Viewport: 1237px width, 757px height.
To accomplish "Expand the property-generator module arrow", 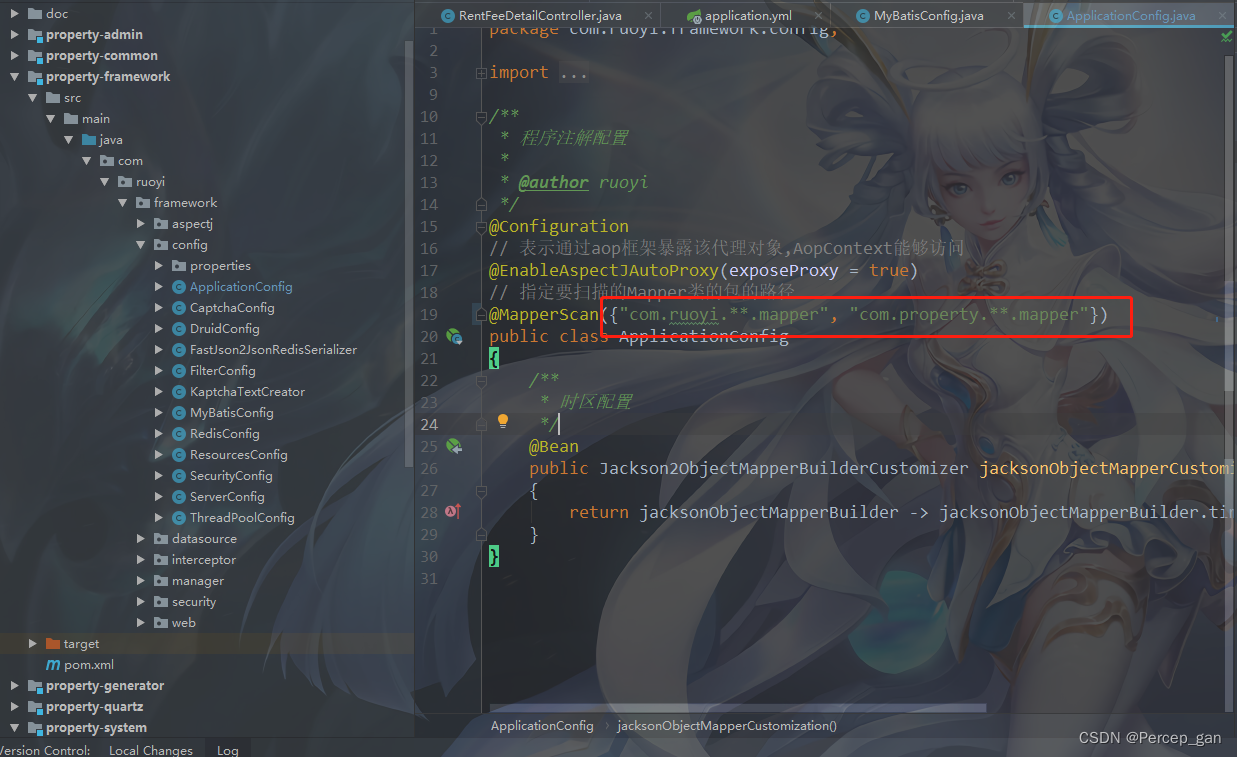I will coord(14,686).
